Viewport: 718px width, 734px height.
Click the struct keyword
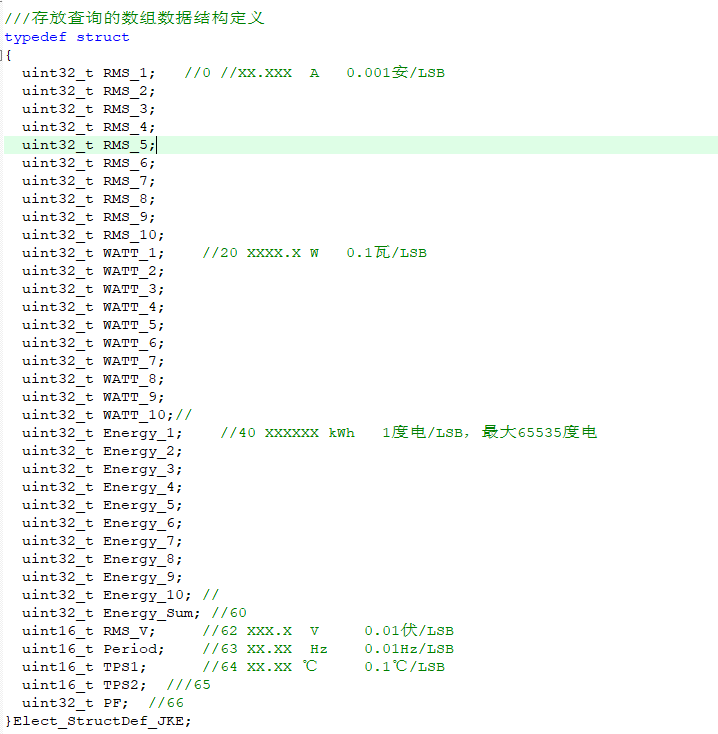[x=103, y=37]
